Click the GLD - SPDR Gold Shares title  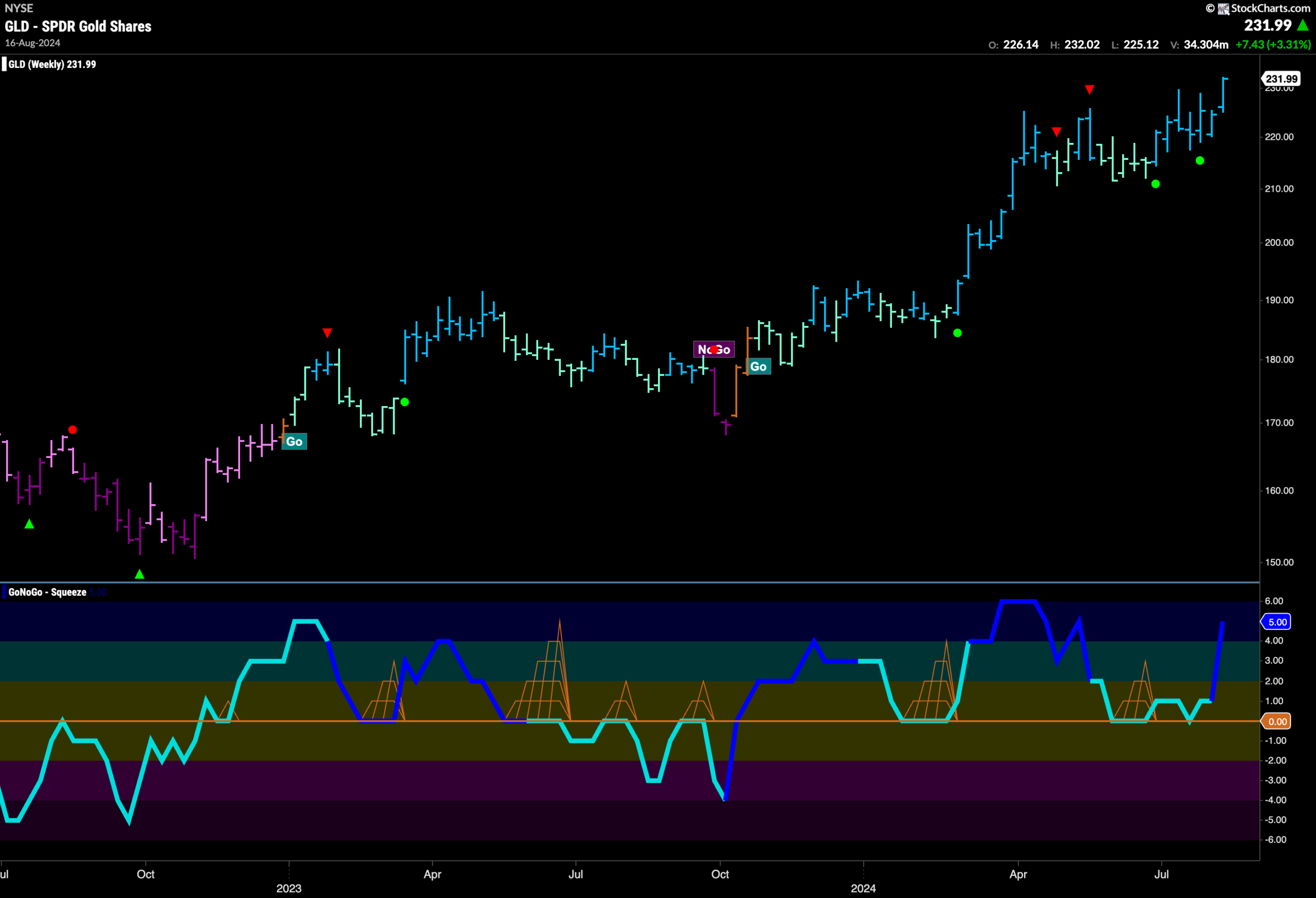coord(78,27)
